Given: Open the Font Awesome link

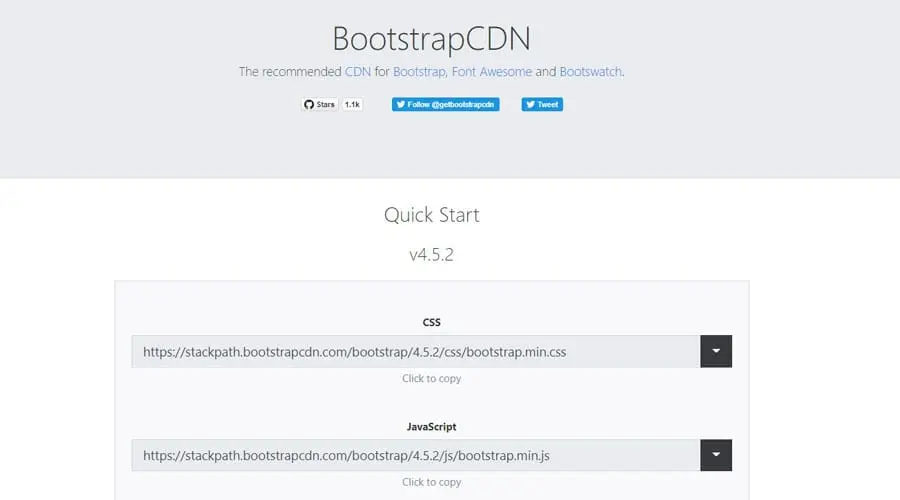Looking at the screenshot, I should click(492, 72).
